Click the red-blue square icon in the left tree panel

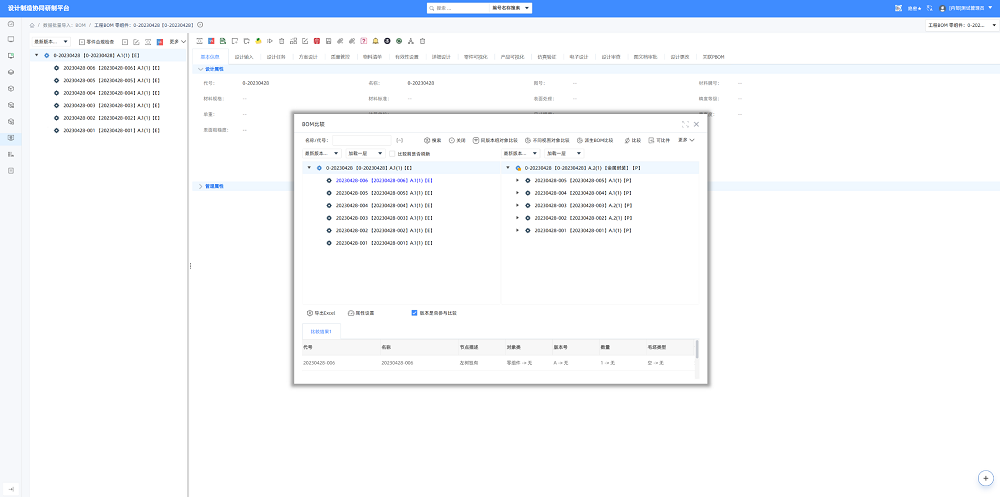click(159, 41)
